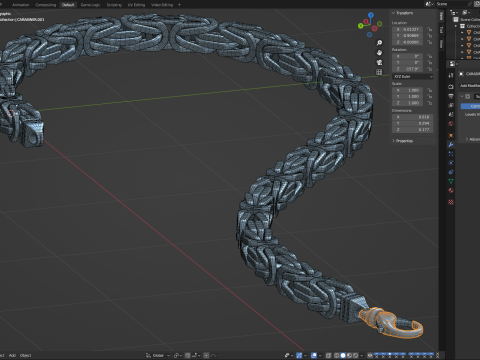Lock Rotation X with padlock icon
Viewport: 480px width, 360px height.
click(430, 56)
